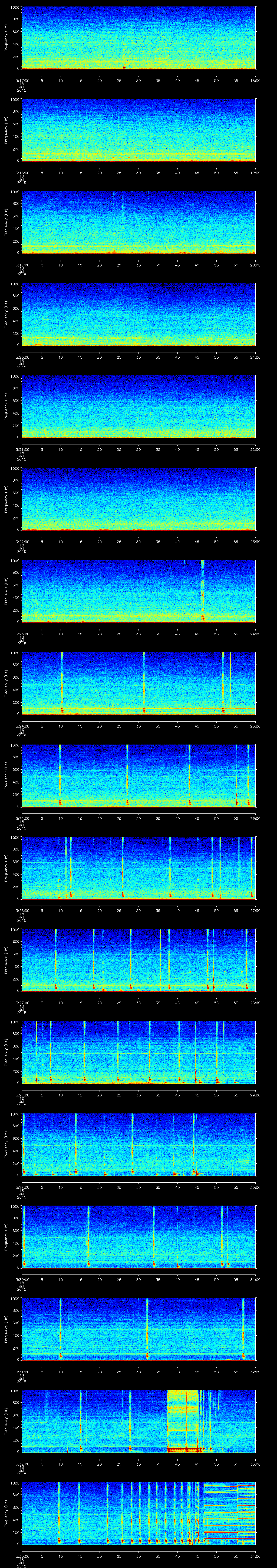This screenshot has width=277, height=1568.
Task: Select the tonal line in the 3:20:00 spectrogram
Action: point(114,329)
